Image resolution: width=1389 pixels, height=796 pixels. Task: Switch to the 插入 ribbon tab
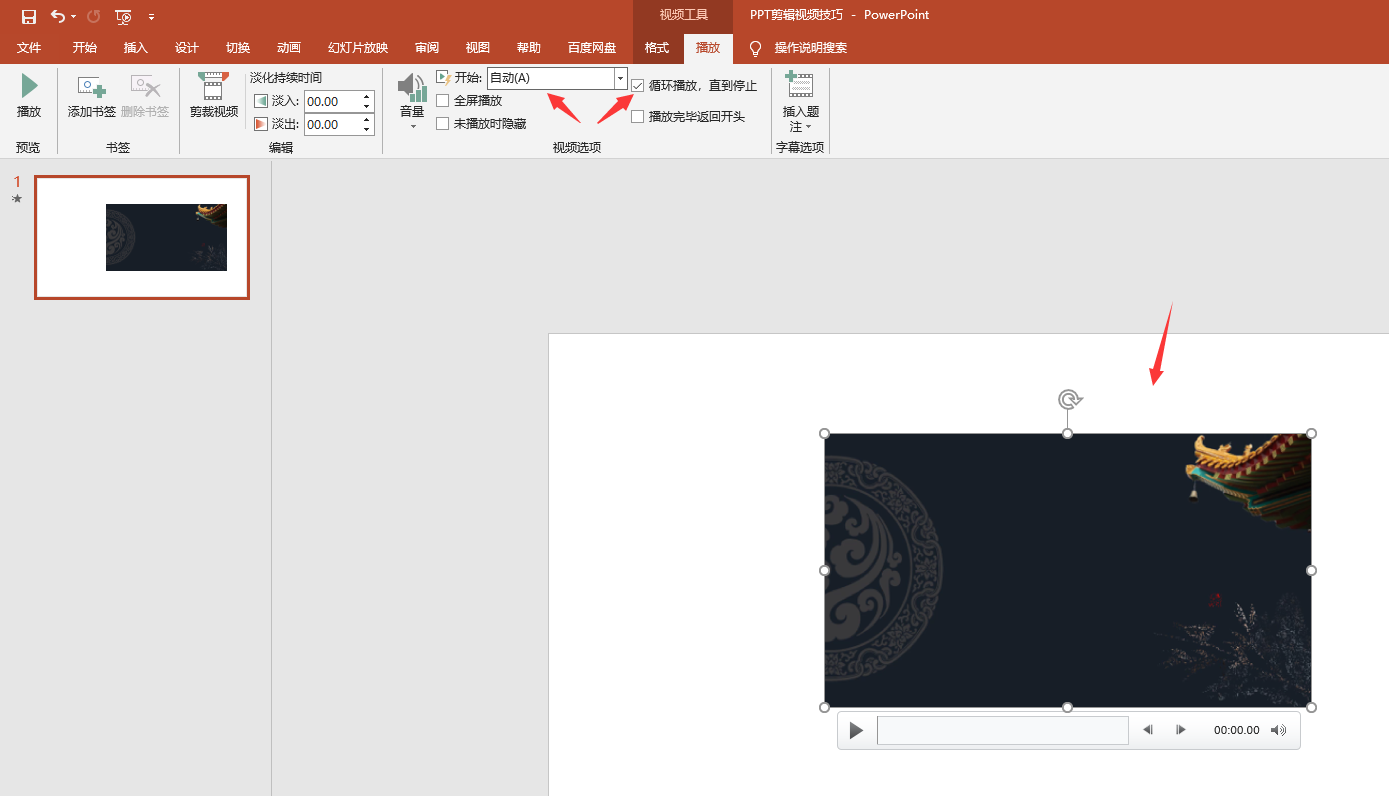click(x=136, y=48)
